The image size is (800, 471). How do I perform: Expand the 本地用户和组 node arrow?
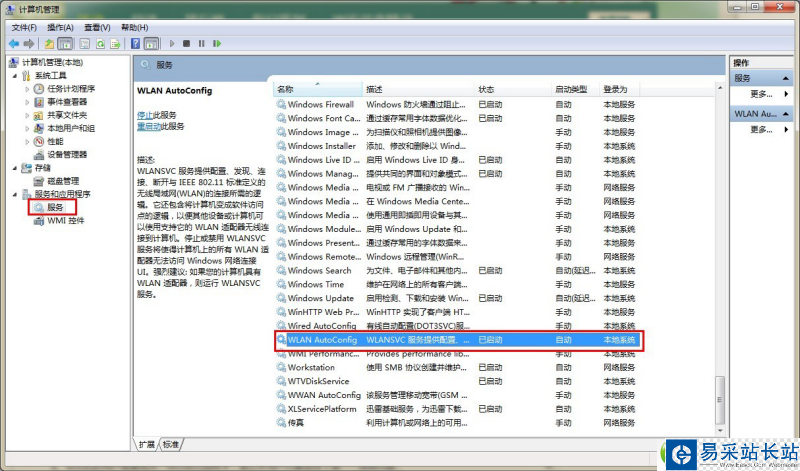(27, 129)
